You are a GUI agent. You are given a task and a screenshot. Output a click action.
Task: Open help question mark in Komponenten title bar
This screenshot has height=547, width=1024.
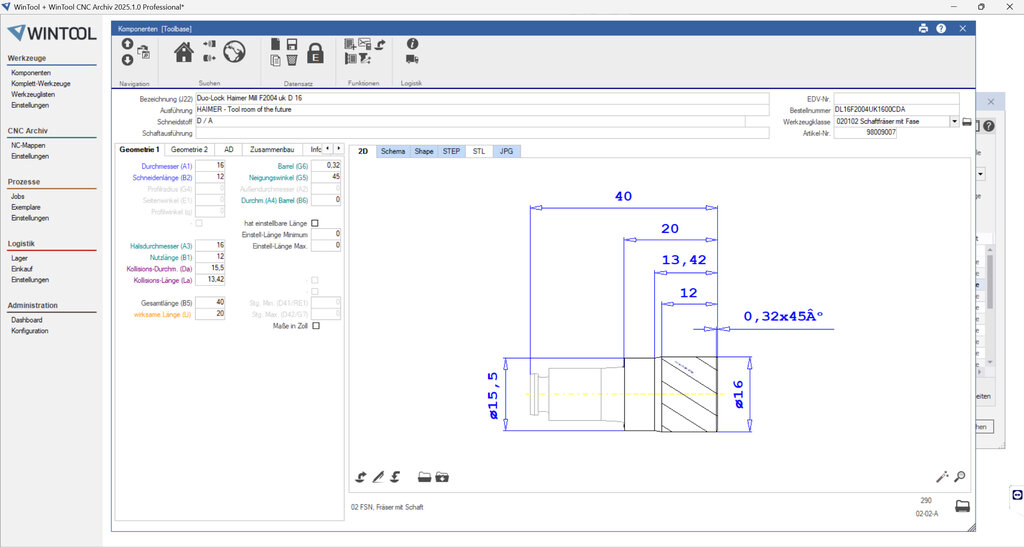coord(941,28)
